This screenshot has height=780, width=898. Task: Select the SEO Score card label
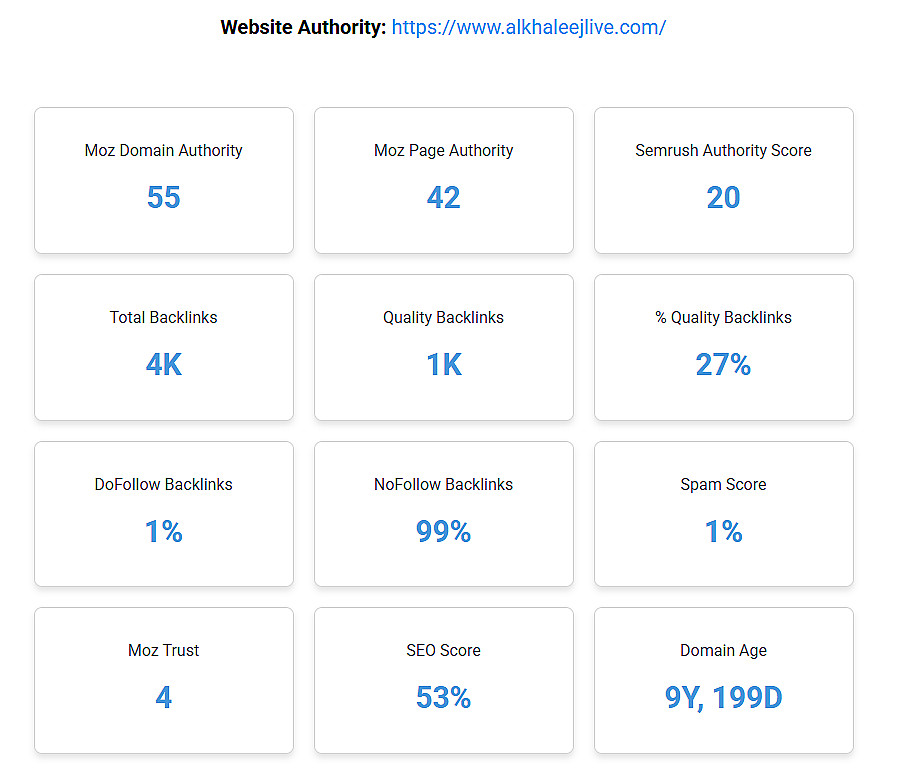(443, 651)
